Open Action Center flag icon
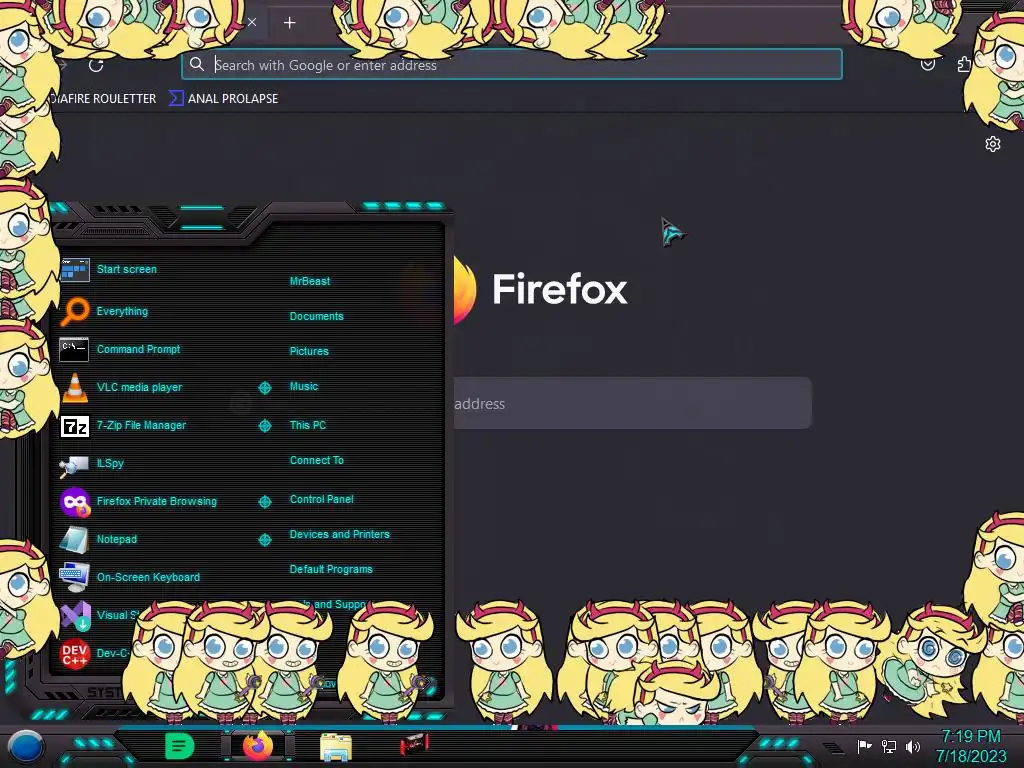1024x768 pixels. click(x=864, y=746)
